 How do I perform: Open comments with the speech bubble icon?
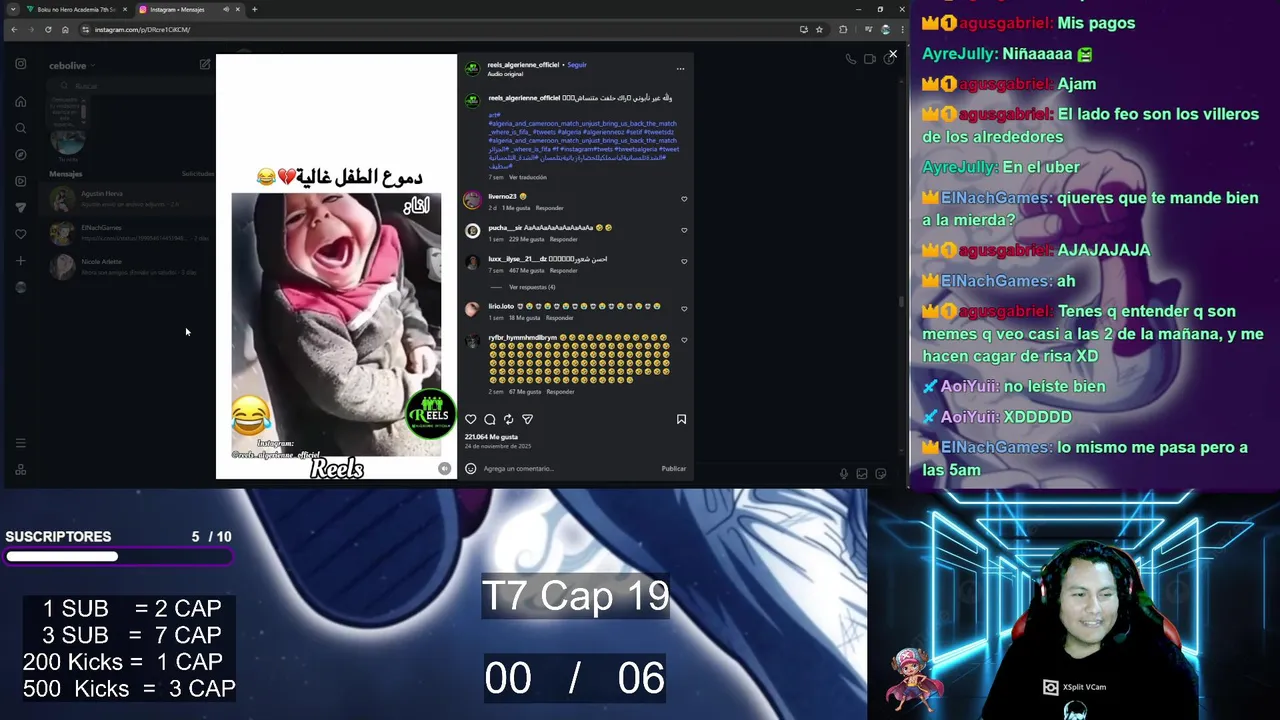point(490,419)
